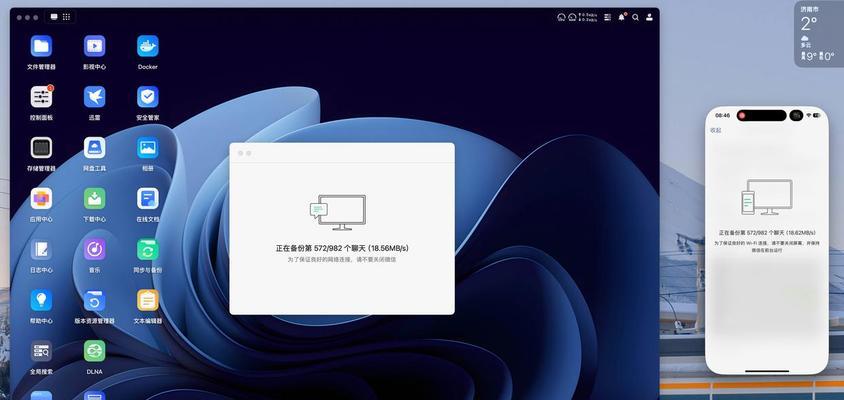Close the backup progress dialog window
This screenshot has height=400, width=844.
(x=241, y=153)
